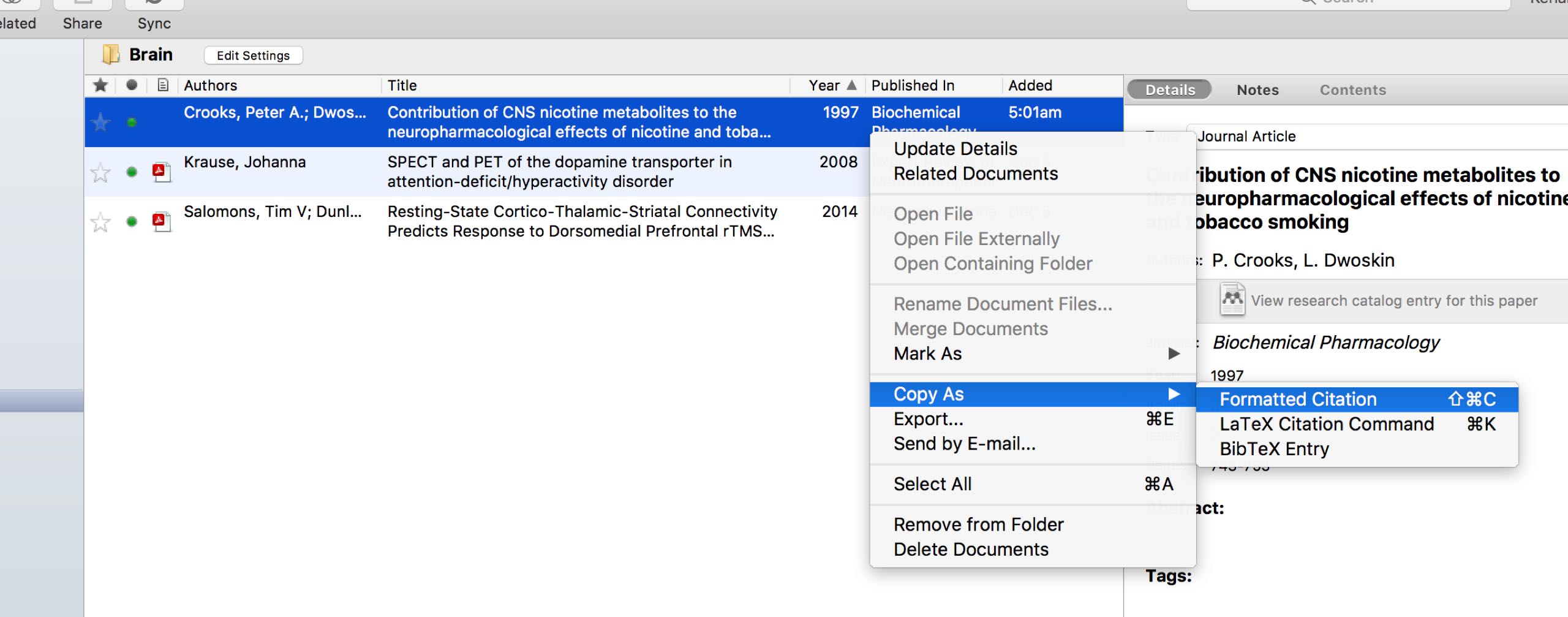This screenshot has height=617, width=1568.
Task: Star the Salomons, Tim V document
Action: click(x=100, y=222)
